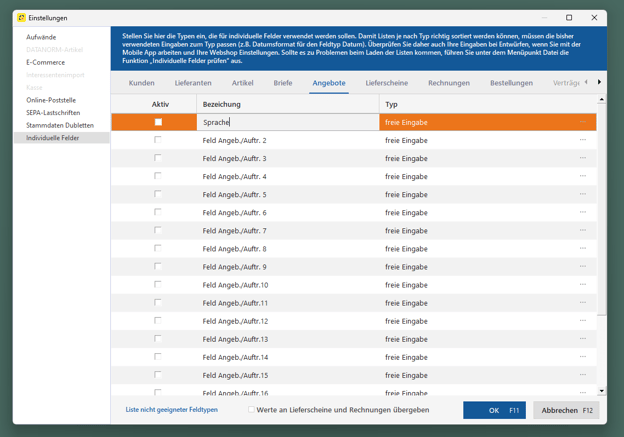Select Stammdaten Dubletten in the sidebar
The height and width of the screenshot is (437, 624).
60,125
